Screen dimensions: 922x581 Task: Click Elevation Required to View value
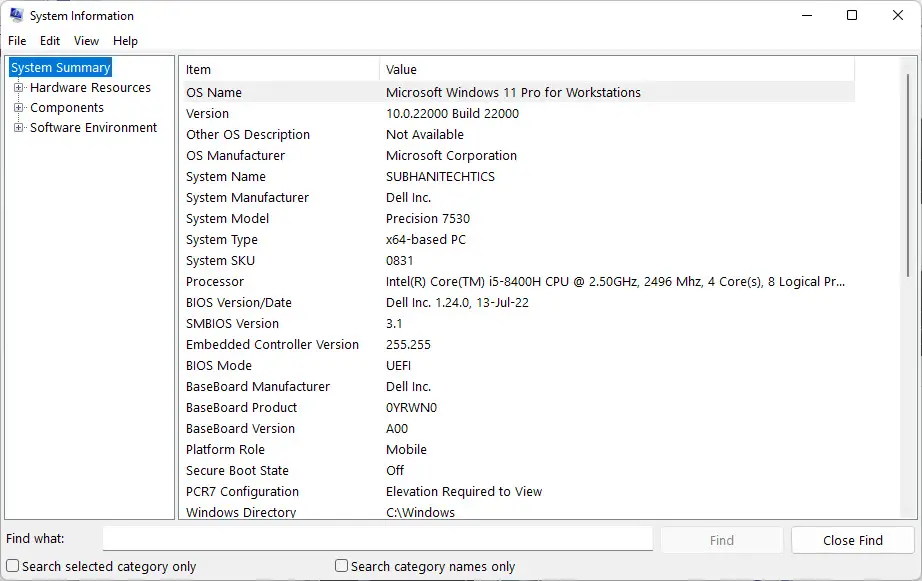coord(464,492)
